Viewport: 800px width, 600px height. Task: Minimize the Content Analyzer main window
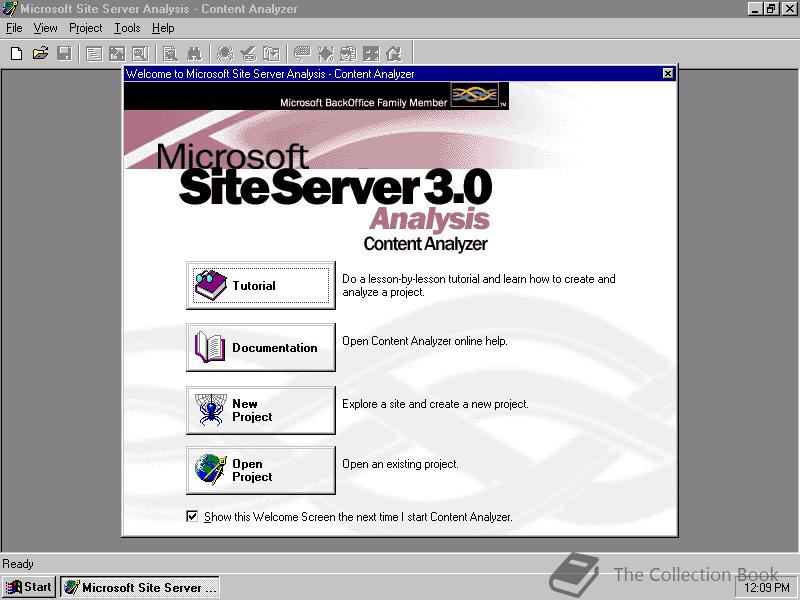(x=756, y=9)
